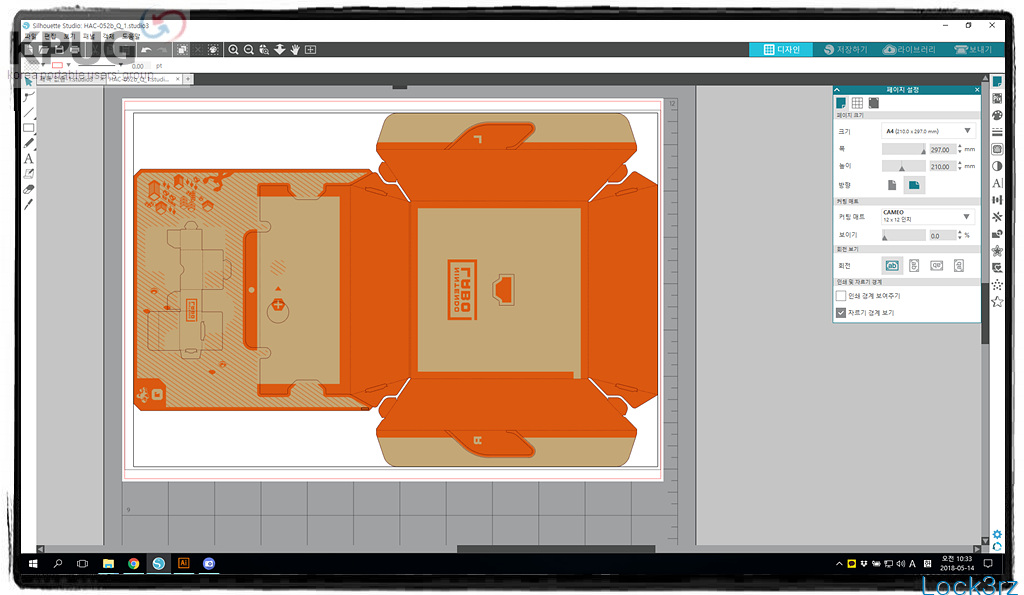Image resolution: width=1024 pixels, height=595 pixels.
Task: Undo the last action
Action: click(146, 50)
